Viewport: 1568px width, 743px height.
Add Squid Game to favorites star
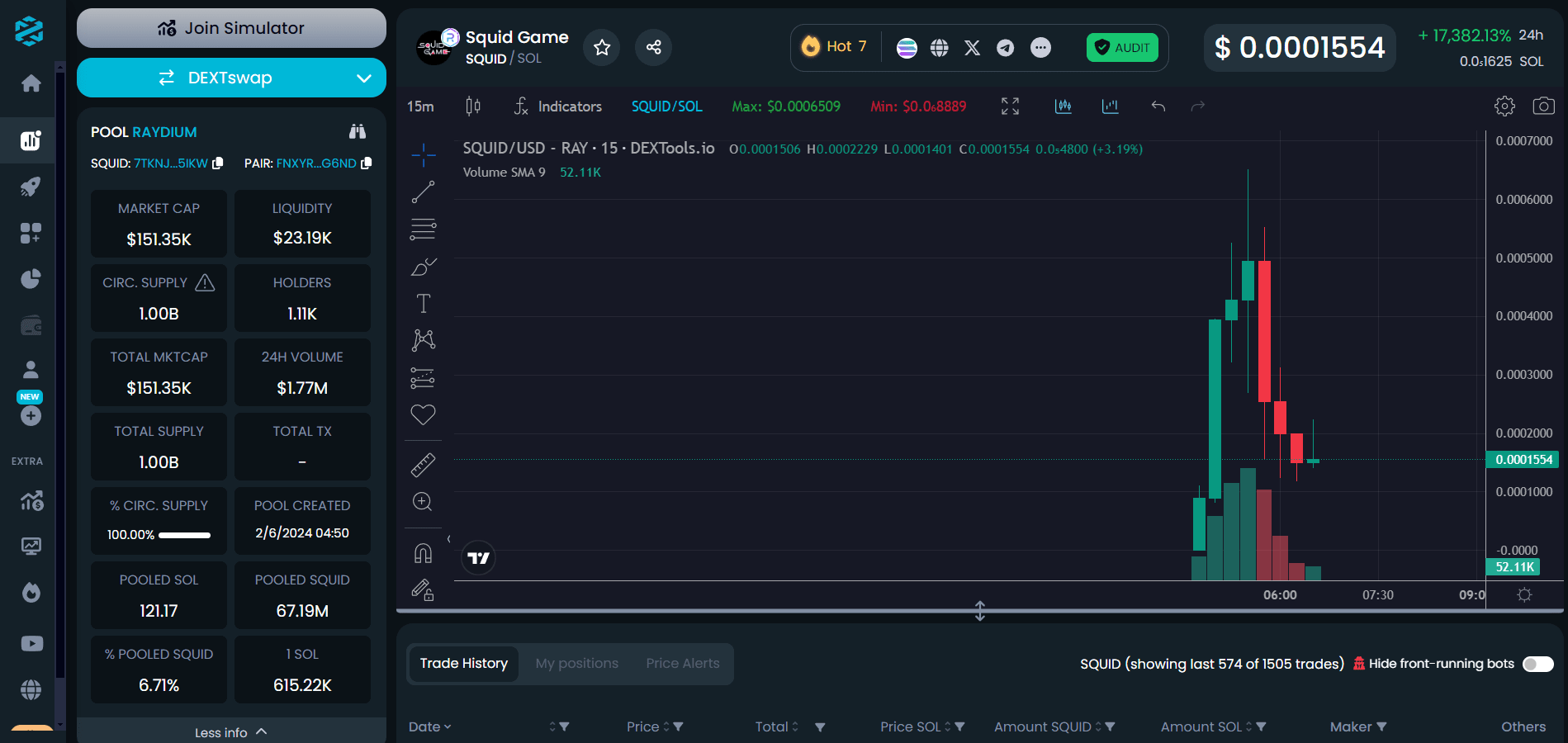click(x=602, y=47)
